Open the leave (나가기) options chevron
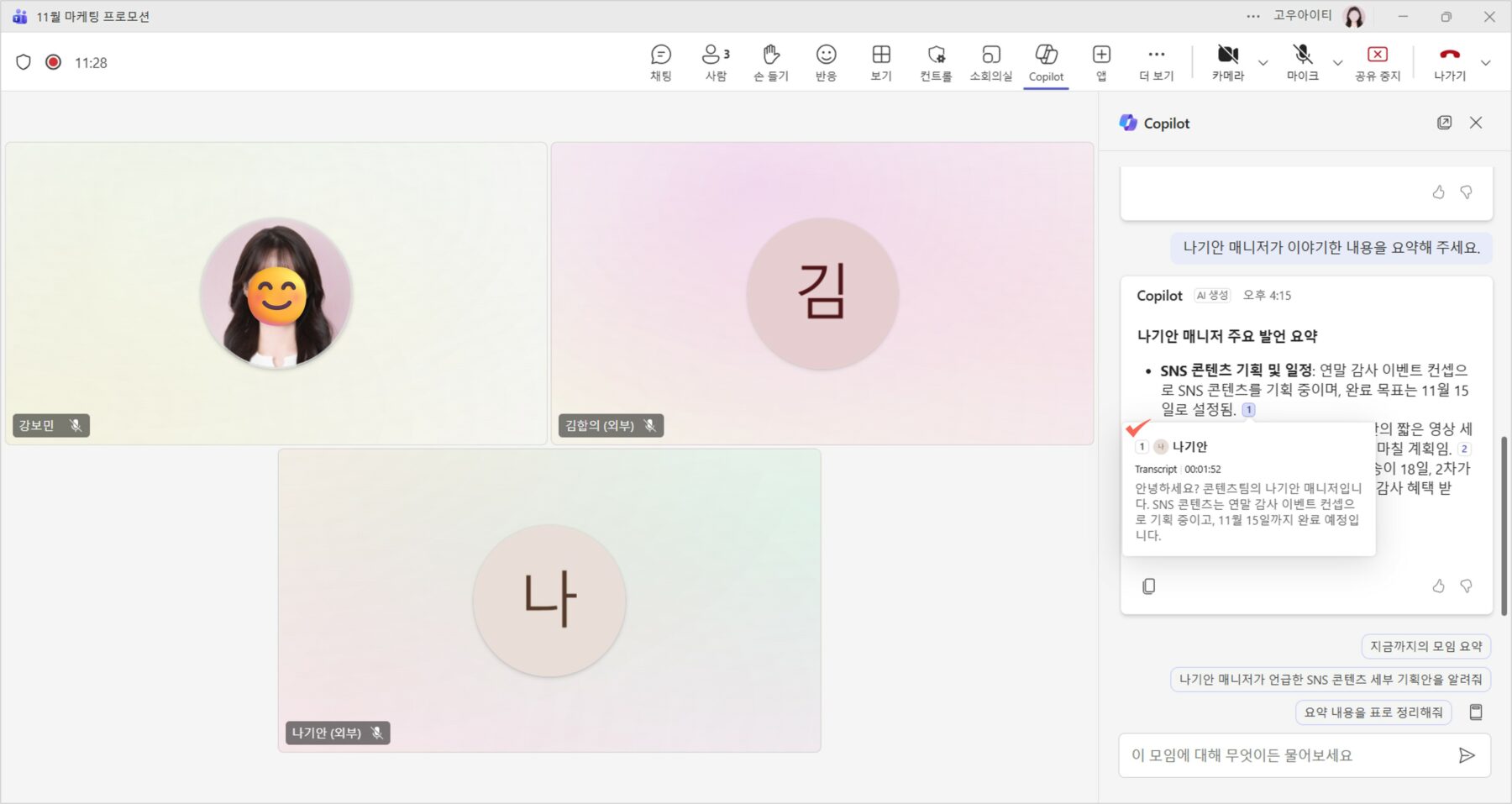 [x=1485, y=63]
